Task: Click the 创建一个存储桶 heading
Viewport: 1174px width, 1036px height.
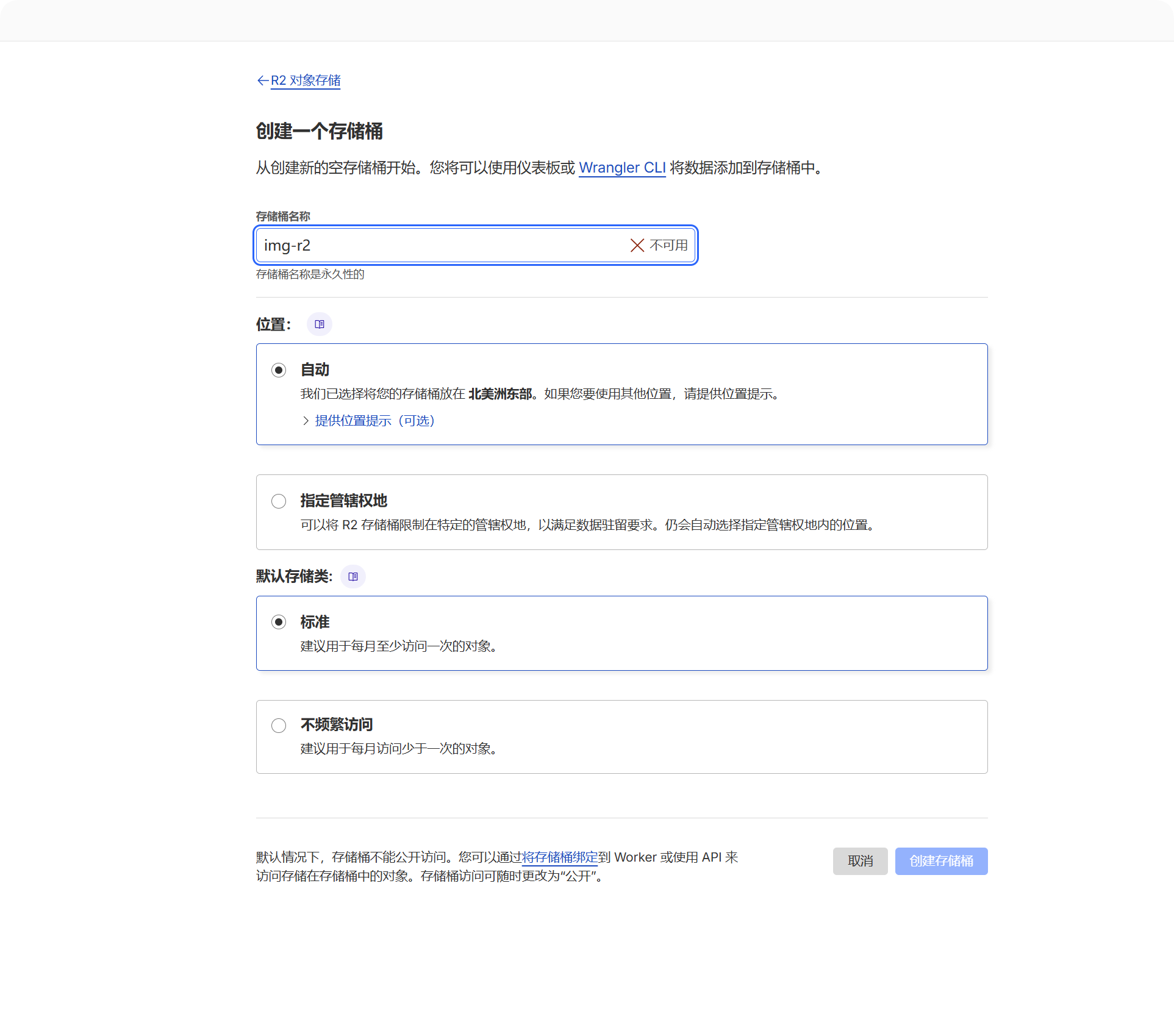Action: [x=320, y=131]
